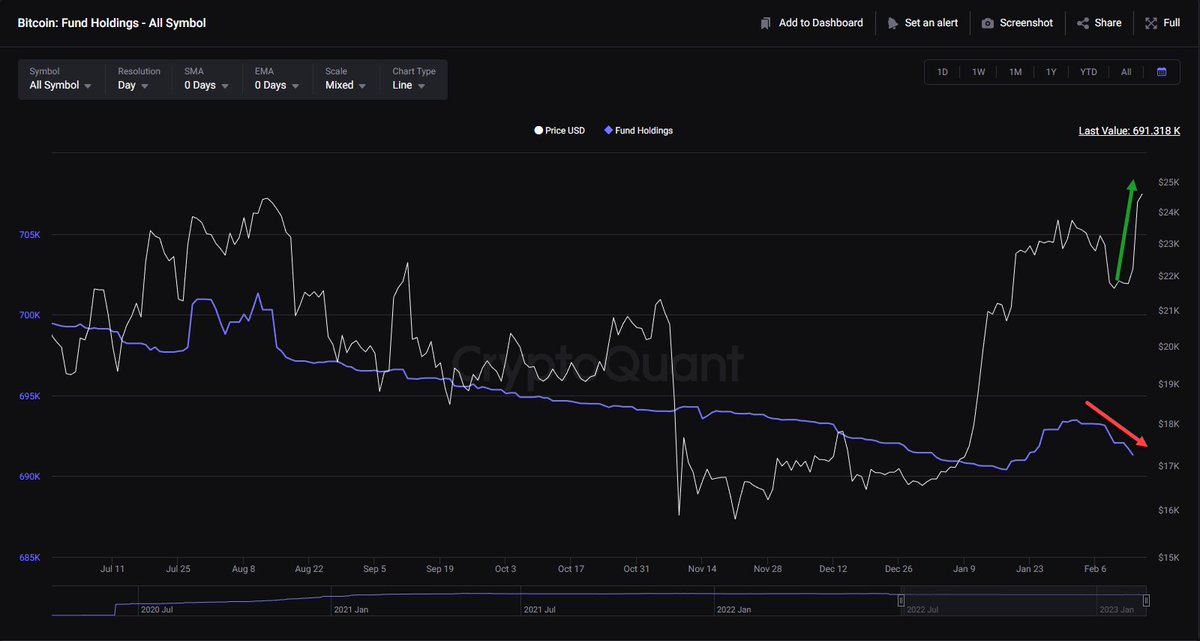Open the SMA dropdown set to 0 Days

click(x=207, y=79)
